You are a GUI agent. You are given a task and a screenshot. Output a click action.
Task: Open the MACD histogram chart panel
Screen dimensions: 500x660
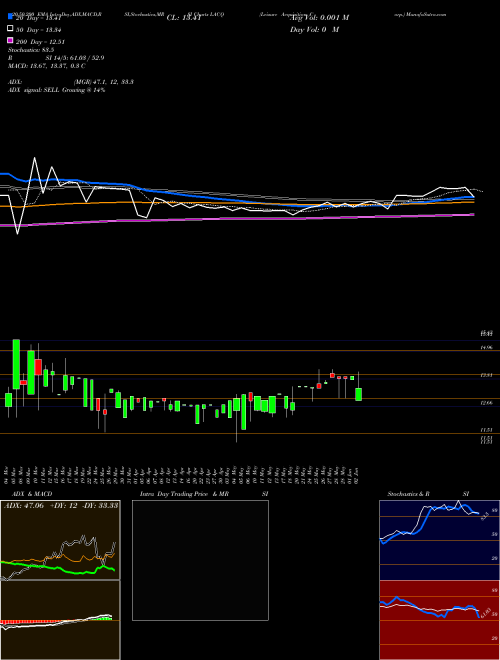[x=60, y=620]
